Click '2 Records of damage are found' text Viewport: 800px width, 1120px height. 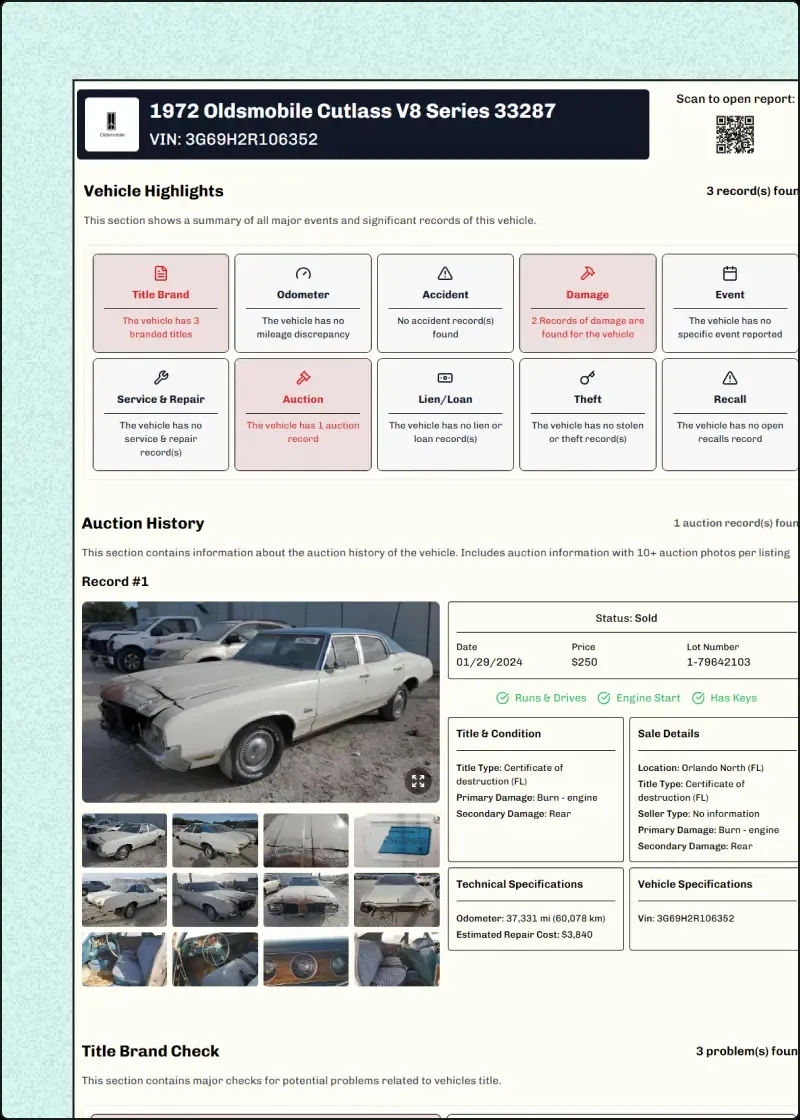pyautogui.click(x=587, y=327)
